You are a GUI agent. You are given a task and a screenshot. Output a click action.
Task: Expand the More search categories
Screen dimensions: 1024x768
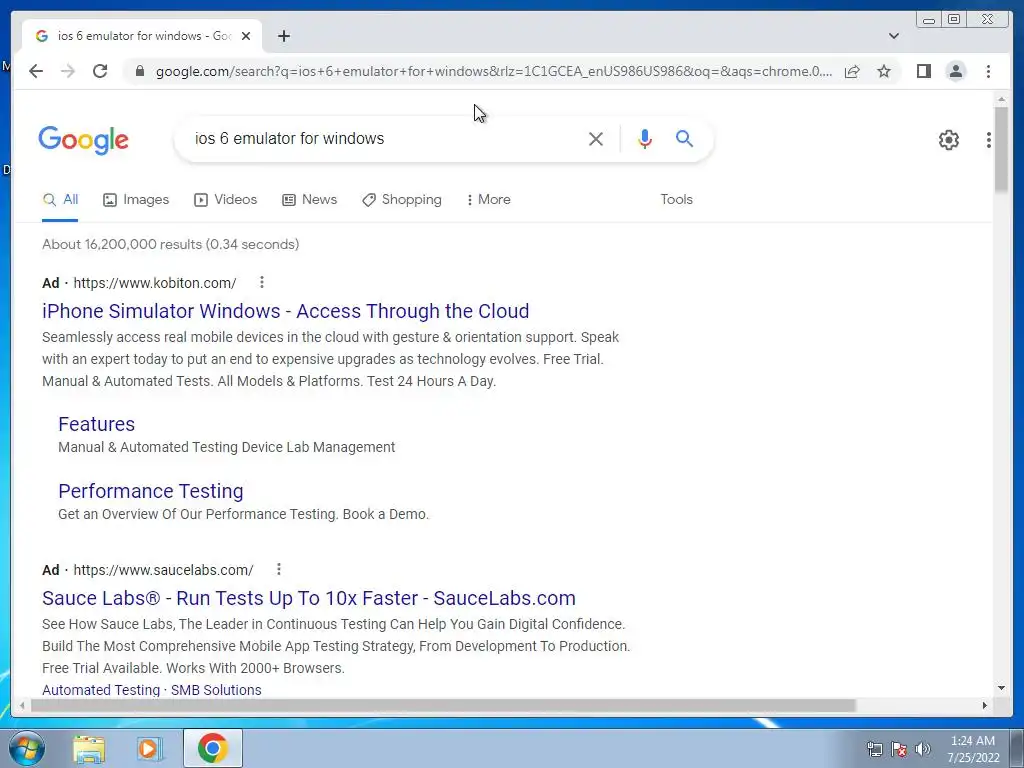click(x=488, y=200)
